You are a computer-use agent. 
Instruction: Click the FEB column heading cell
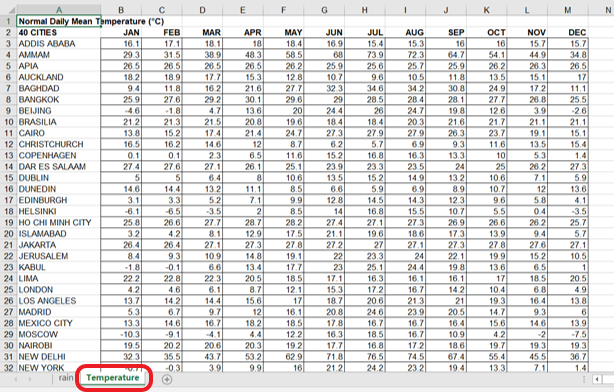click(x=162, y=33)
